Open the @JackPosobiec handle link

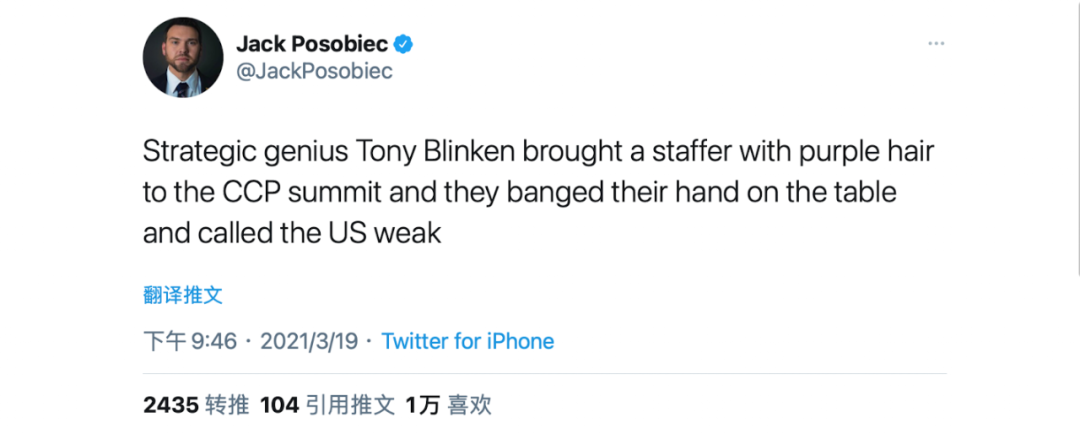314,71
